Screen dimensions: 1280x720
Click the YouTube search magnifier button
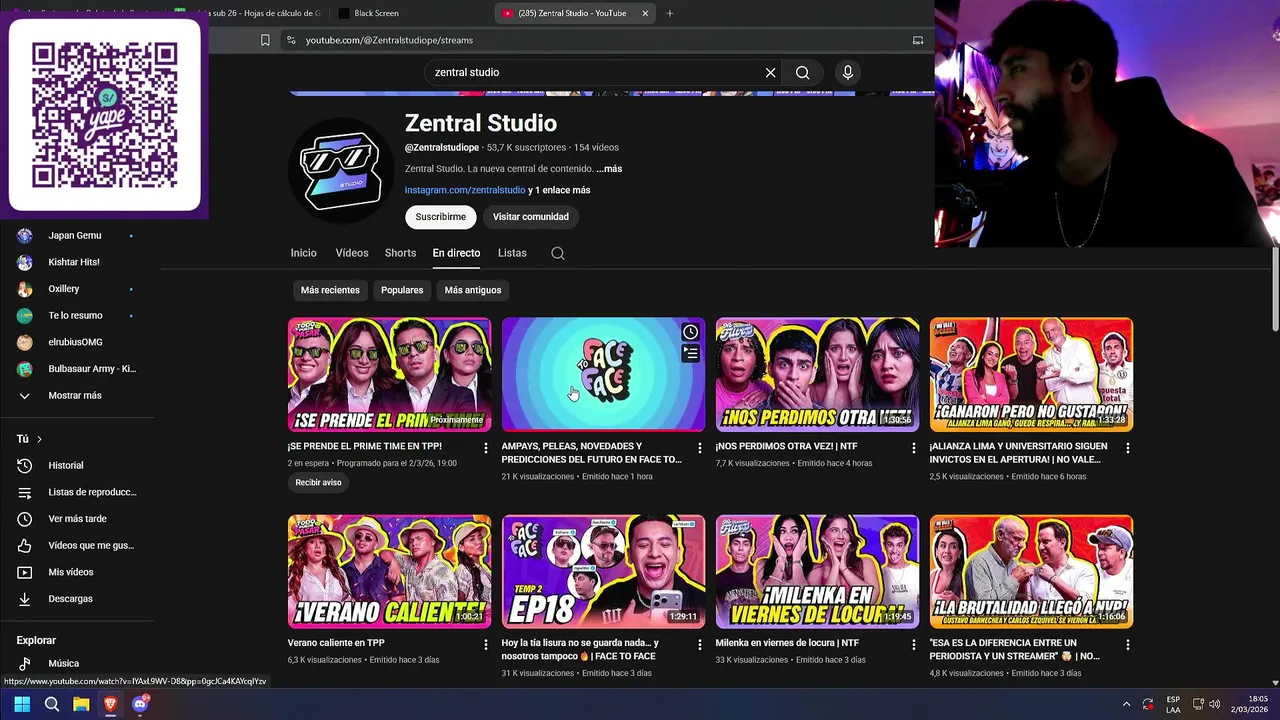pyautogui.click(x=802, y=72)
